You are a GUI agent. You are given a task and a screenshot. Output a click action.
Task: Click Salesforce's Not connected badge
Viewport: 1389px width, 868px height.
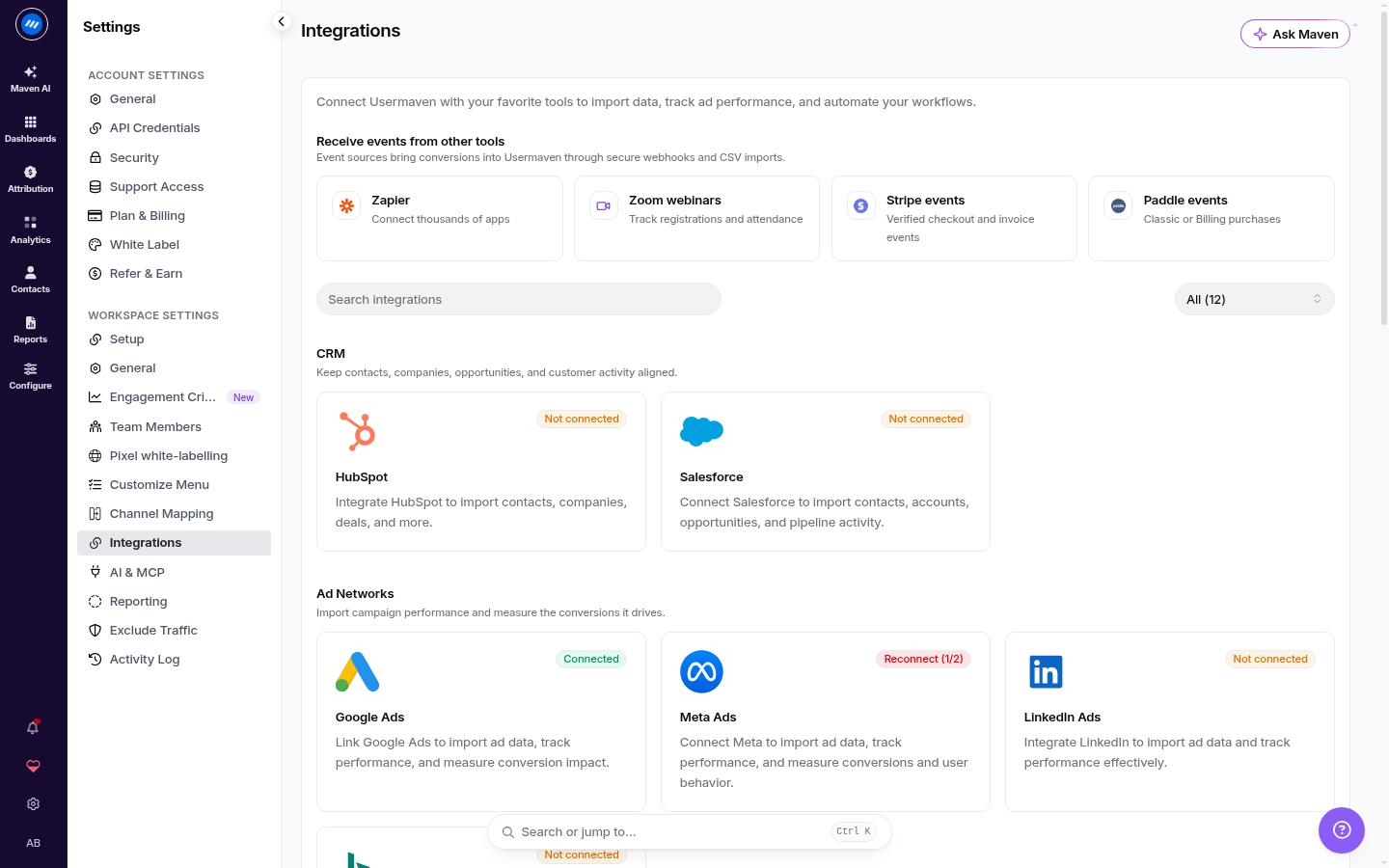(926, 419)
